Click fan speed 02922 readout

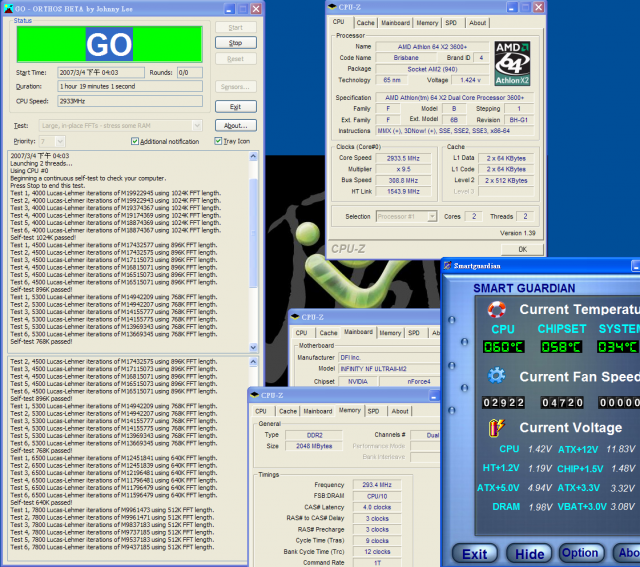click(503, 402)
